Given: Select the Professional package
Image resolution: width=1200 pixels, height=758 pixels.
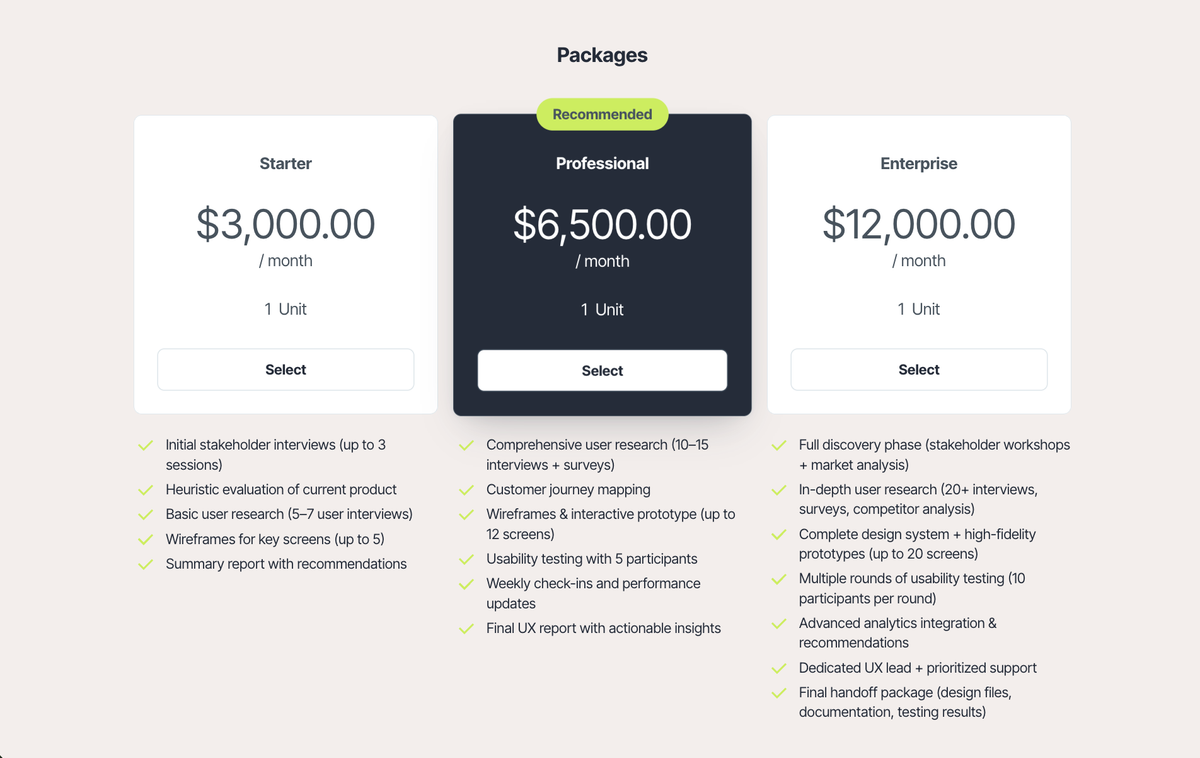Looking at the screenshot, I should tap(602, 370).
